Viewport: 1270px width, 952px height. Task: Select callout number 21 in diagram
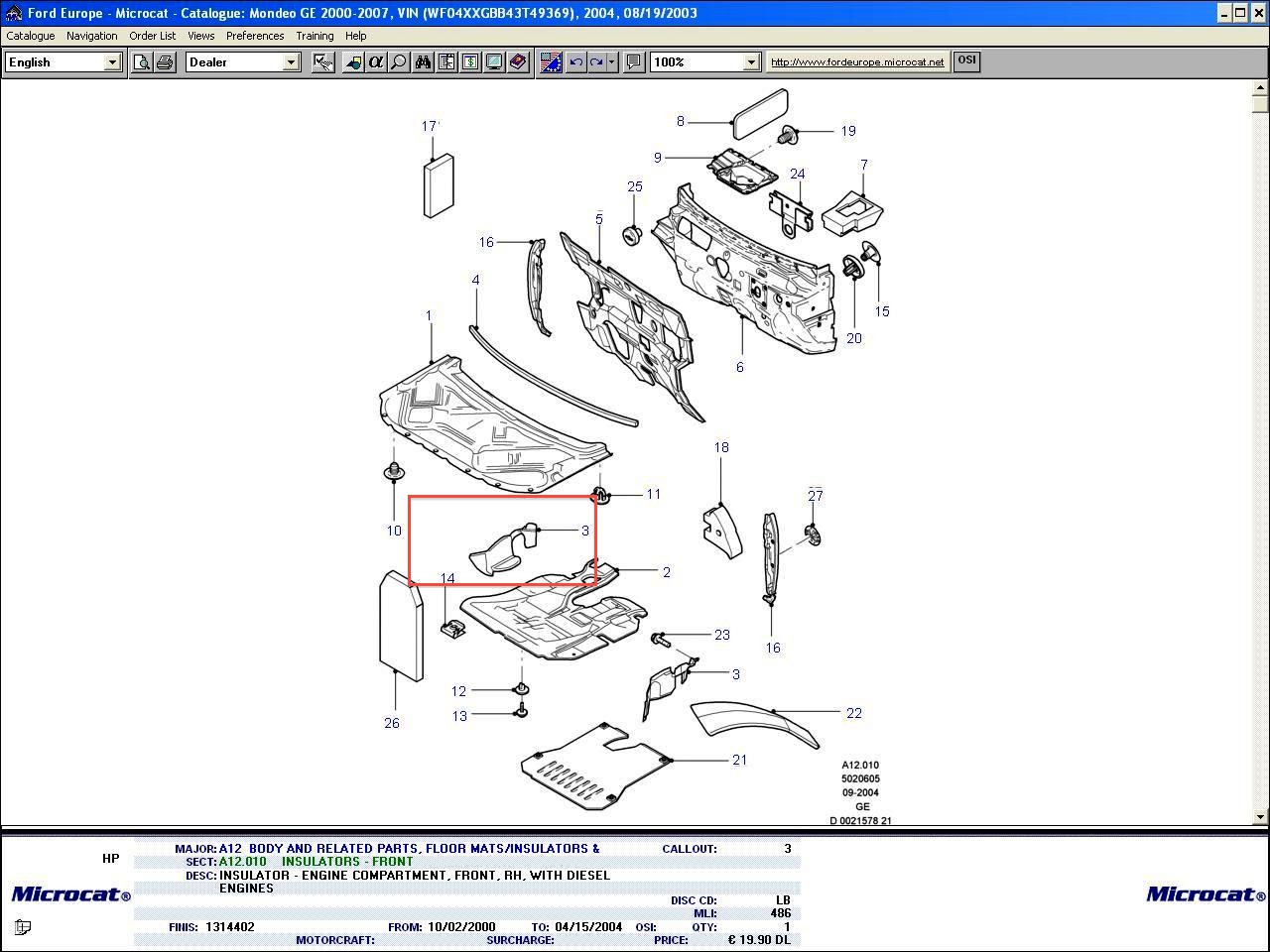tap(739, 761)
